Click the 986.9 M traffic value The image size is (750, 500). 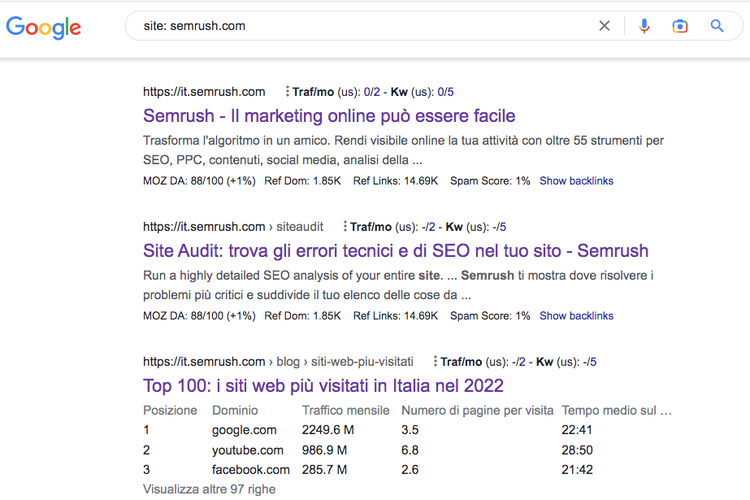pyautogui.click(x=324, y=450)
